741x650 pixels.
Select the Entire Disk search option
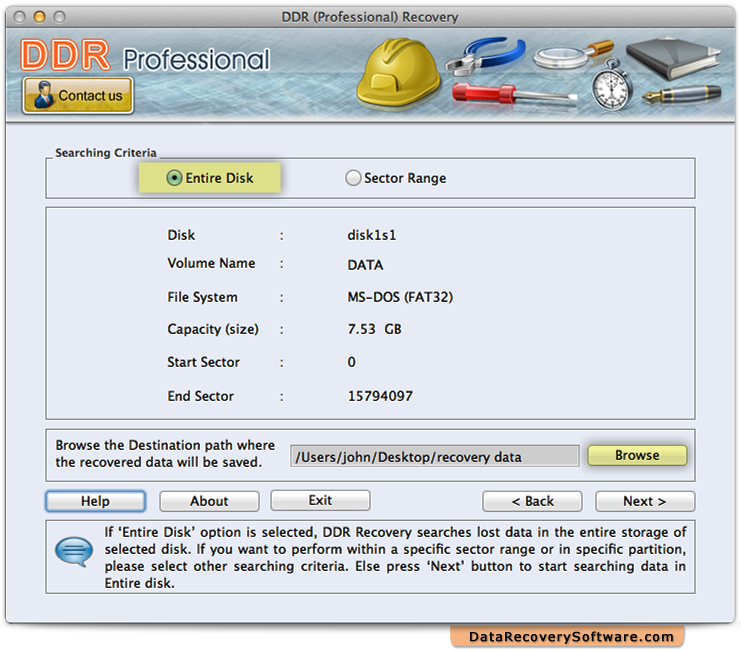pos(175,178)
